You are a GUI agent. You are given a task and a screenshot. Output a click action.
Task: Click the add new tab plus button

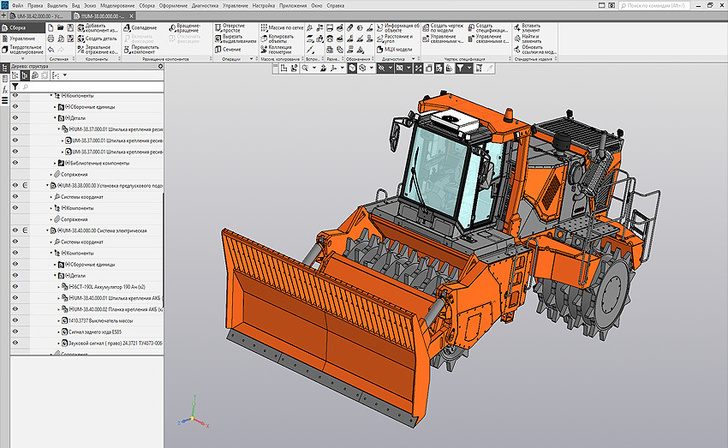[4, 16]
